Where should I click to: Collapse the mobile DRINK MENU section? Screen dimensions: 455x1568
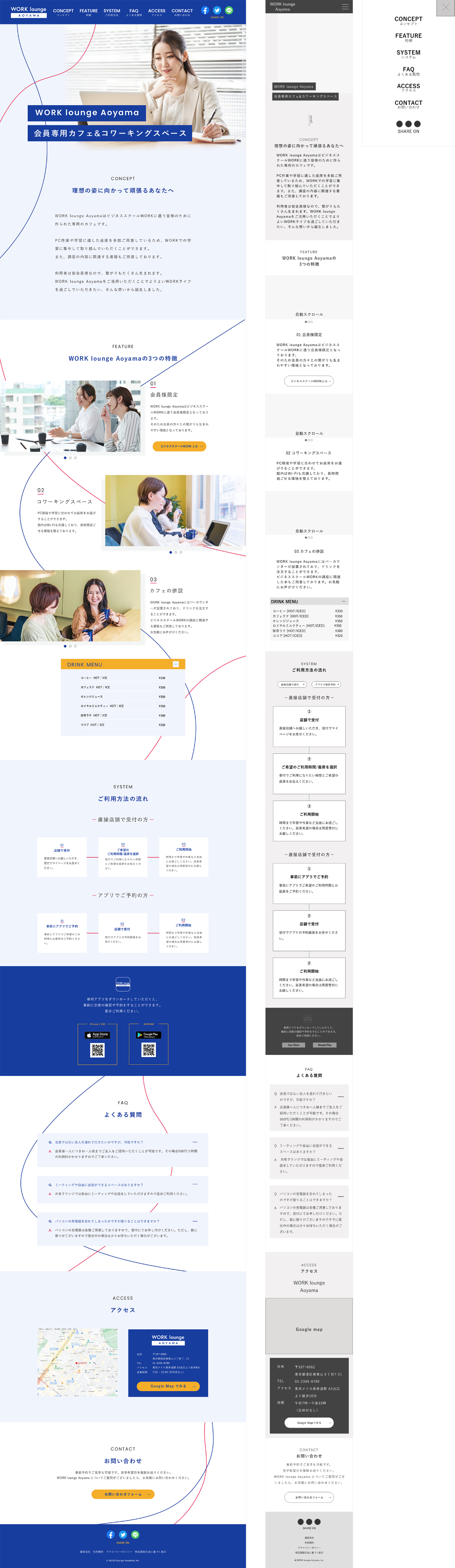344,602
